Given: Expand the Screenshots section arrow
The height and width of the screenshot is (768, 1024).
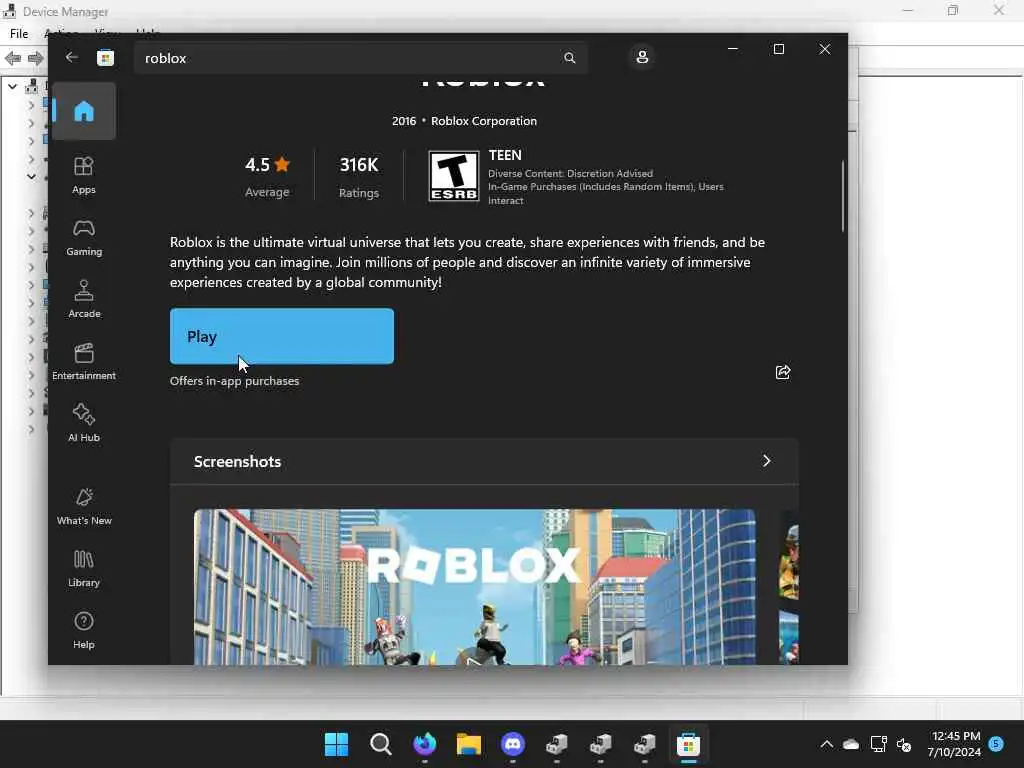Looking at the screenshot, I should click(767, 461).
